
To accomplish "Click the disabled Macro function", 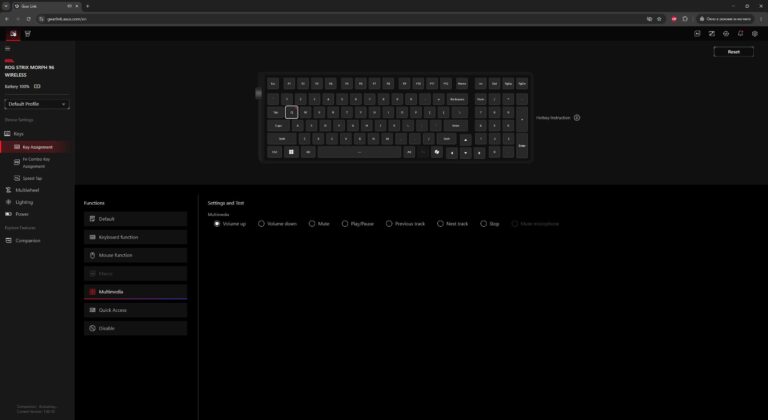I will 135,273.
